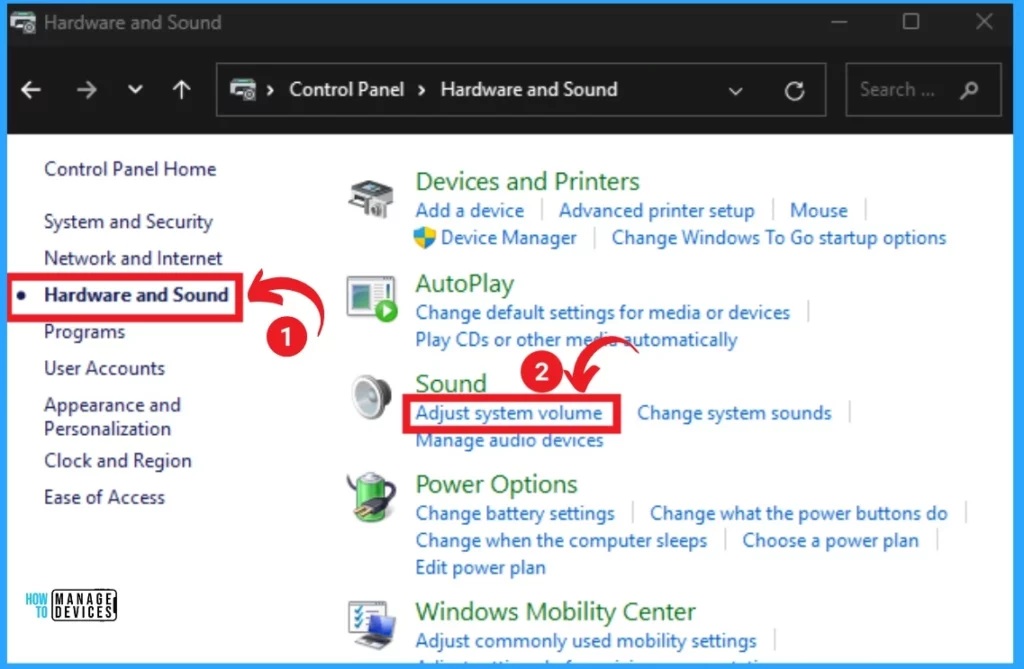Open Ease of Access category
The width and height of the screenshot is (1024, 669).
pos(104,497)
